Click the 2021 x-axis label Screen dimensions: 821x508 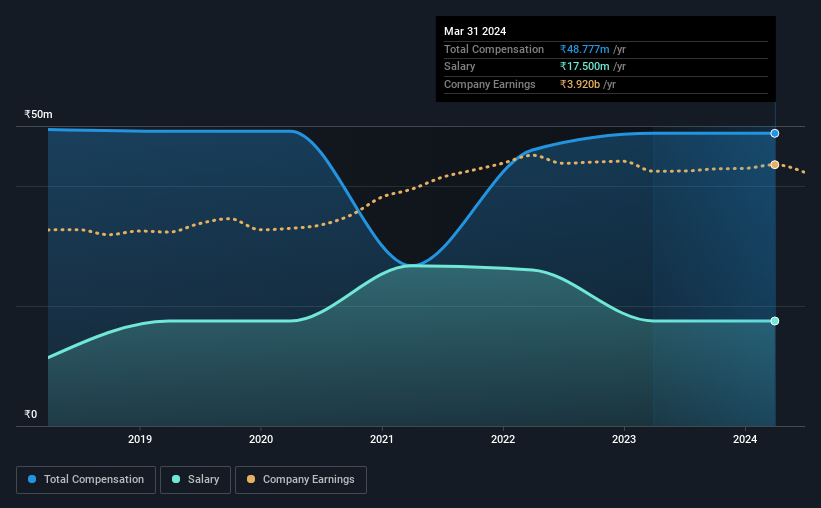pyautogui.click(x=382, y=439)
